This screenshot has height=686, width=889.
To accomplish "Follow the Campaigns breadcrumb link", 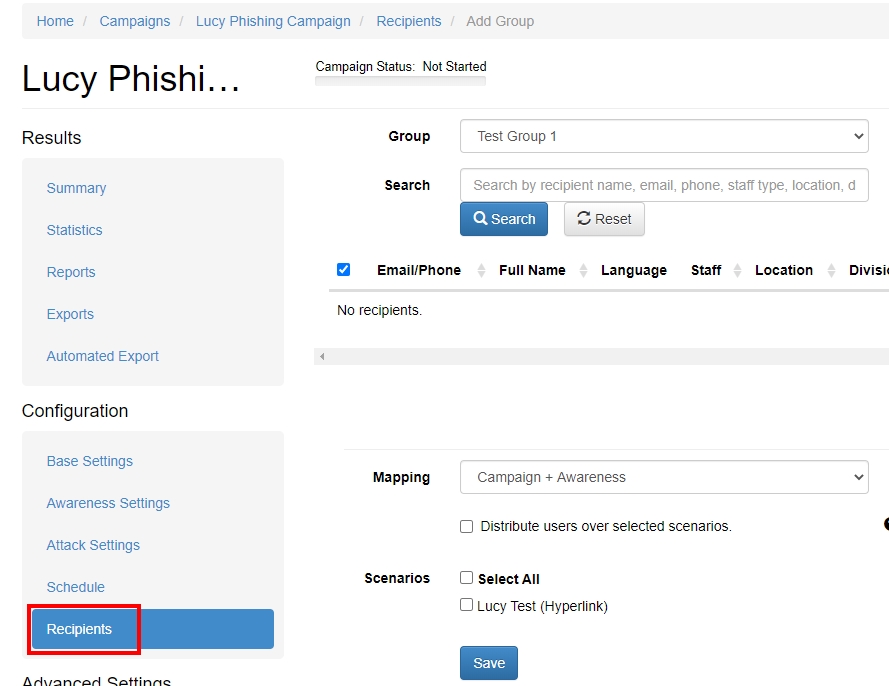I will coord(135,21).
